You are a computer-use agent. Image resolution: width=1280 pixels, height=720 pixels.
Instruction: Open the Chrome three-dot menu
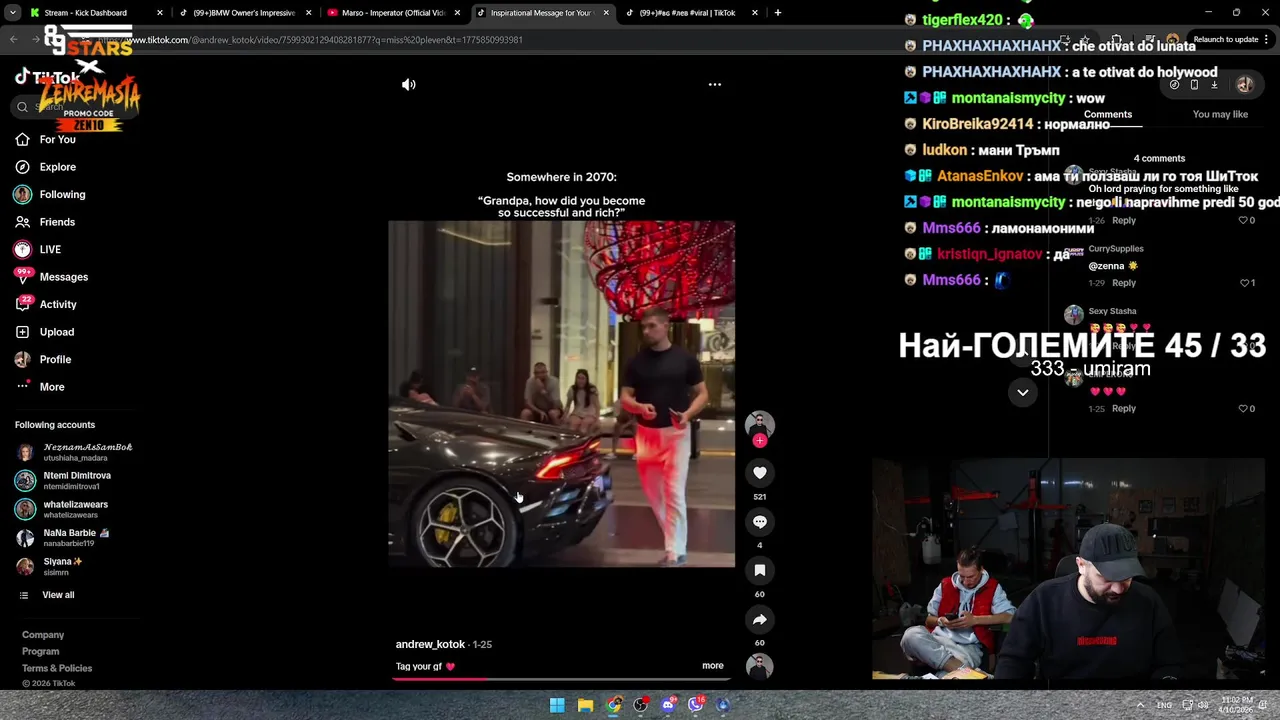[x=1268, y=40]
